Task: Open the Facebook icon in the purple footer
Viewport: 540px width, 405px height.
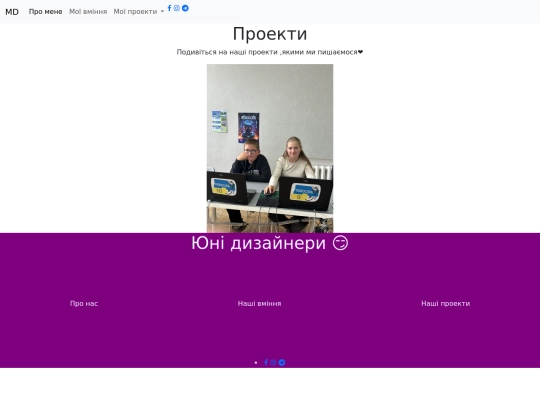Action: coord(266,362)
